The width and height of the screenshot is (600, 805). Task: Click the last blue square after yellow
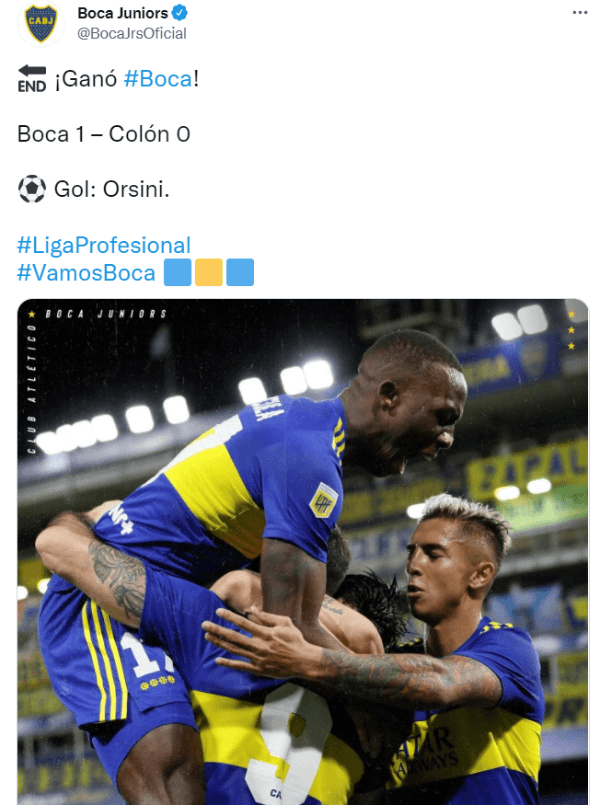[x=240, y=272]
